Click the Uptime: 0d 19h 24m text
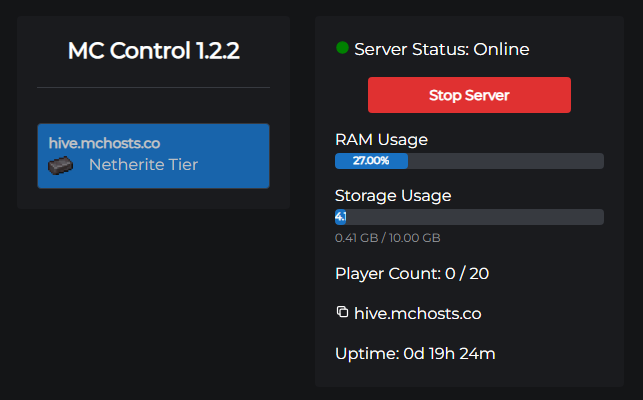 [415, 354]
